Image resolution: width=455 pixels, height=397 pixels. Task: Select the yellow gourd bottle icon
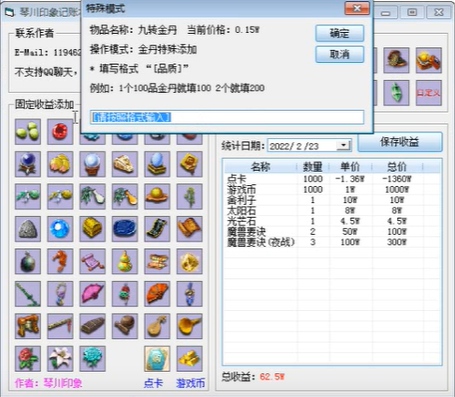(125, 261)
